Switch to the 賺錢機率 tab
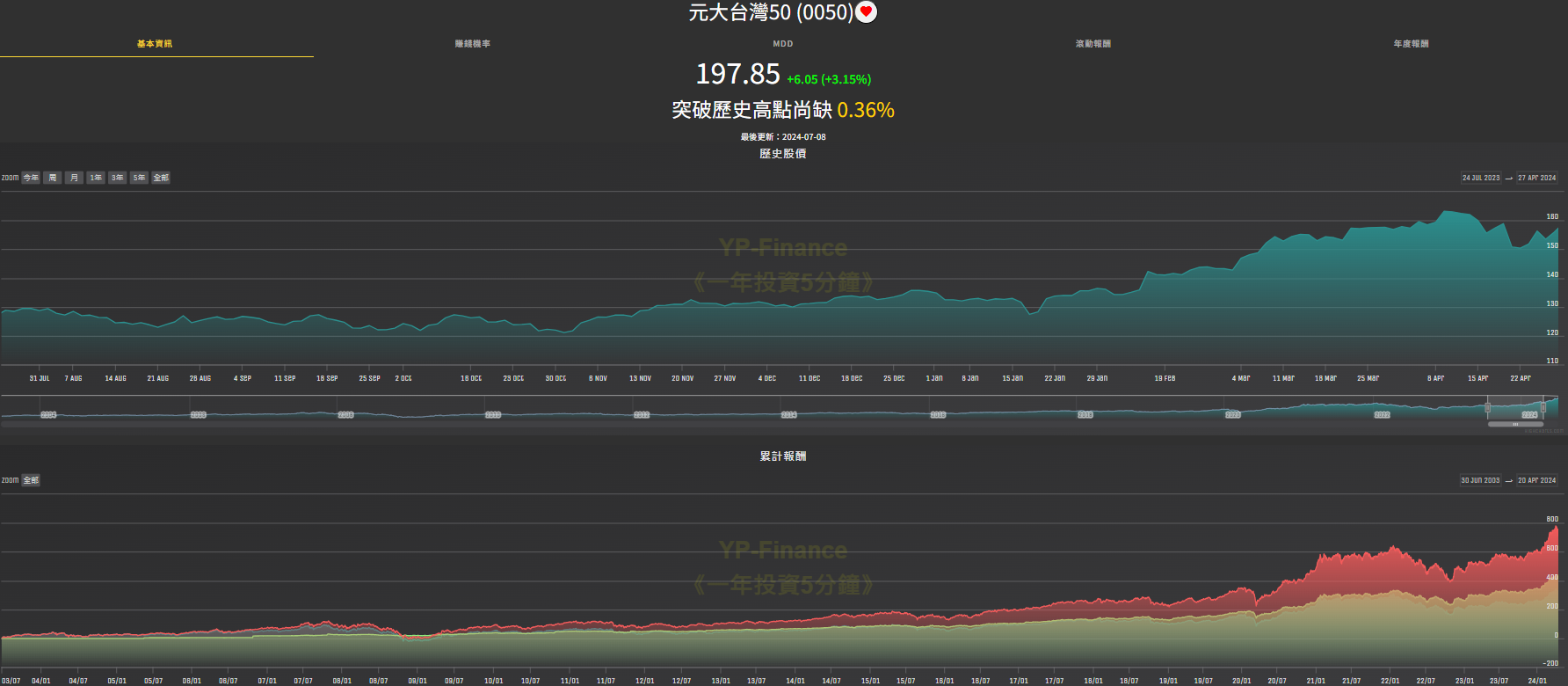 coord(473,44)
